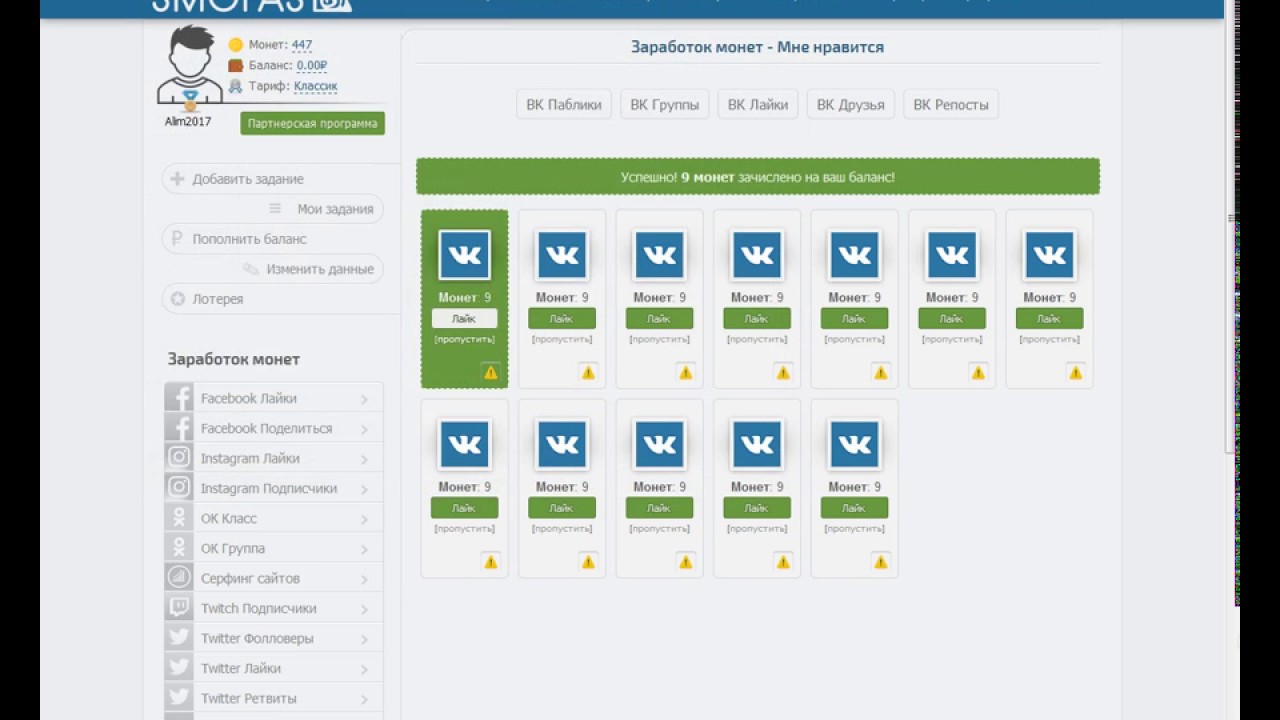Open the Партнерская программа button
The image size is (1280, 720).
[312, 123]
